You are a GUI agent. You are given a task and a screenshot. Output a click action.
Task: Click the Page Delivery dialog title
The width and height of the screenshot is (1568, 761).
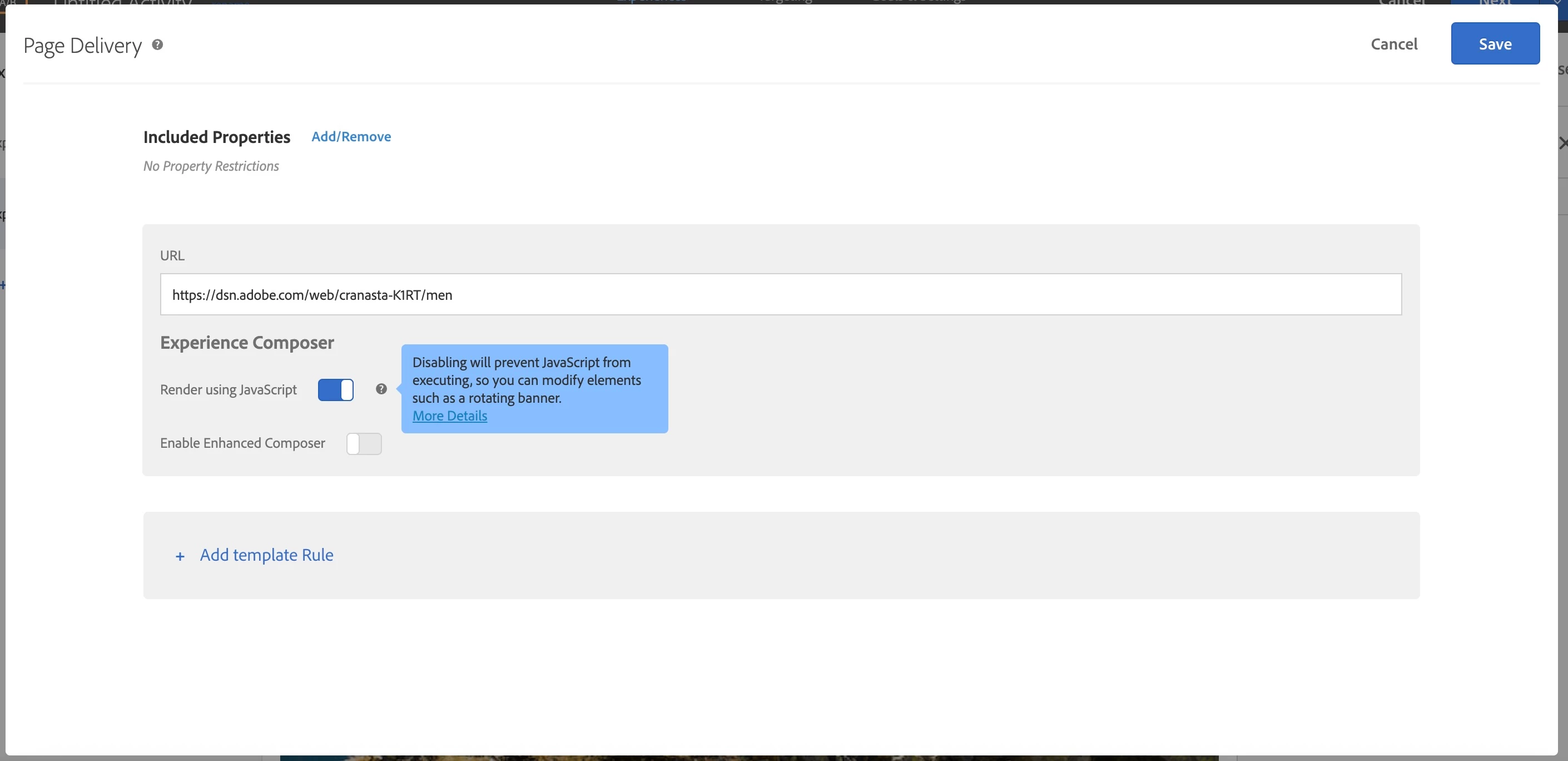[82, 46]
